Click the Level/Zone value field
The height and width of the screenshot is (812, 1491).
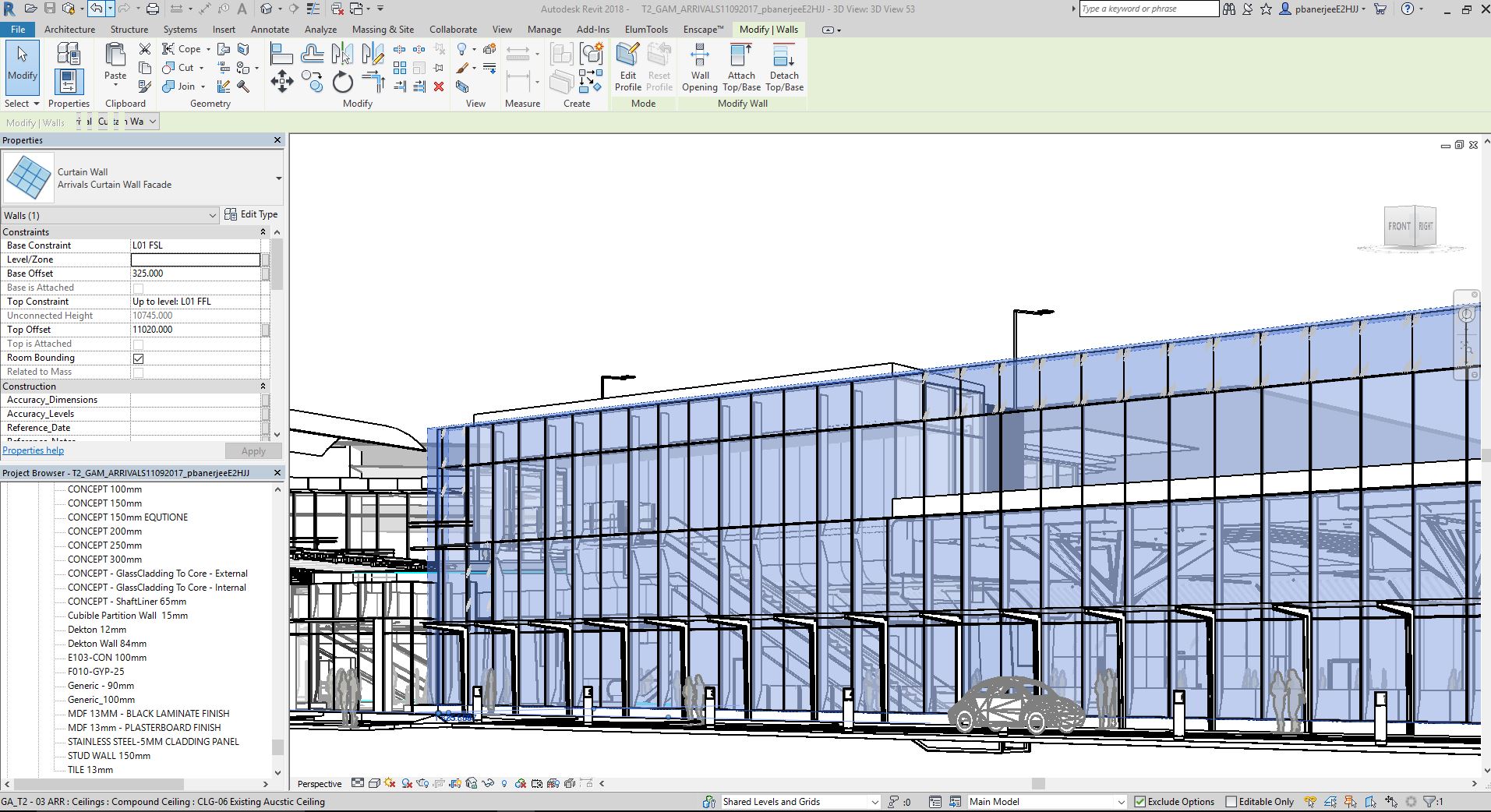[196, 259]
